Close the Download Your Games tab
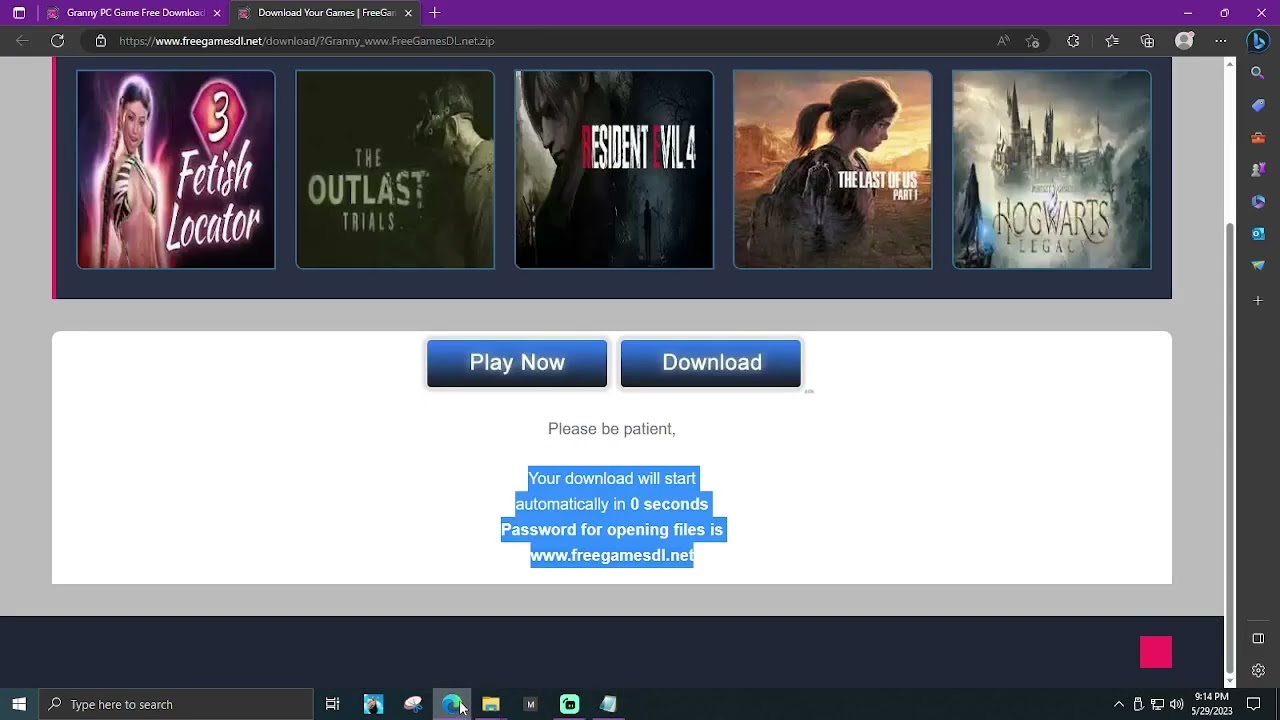This screenshot has height=720, width=1280. click(408, 13)
